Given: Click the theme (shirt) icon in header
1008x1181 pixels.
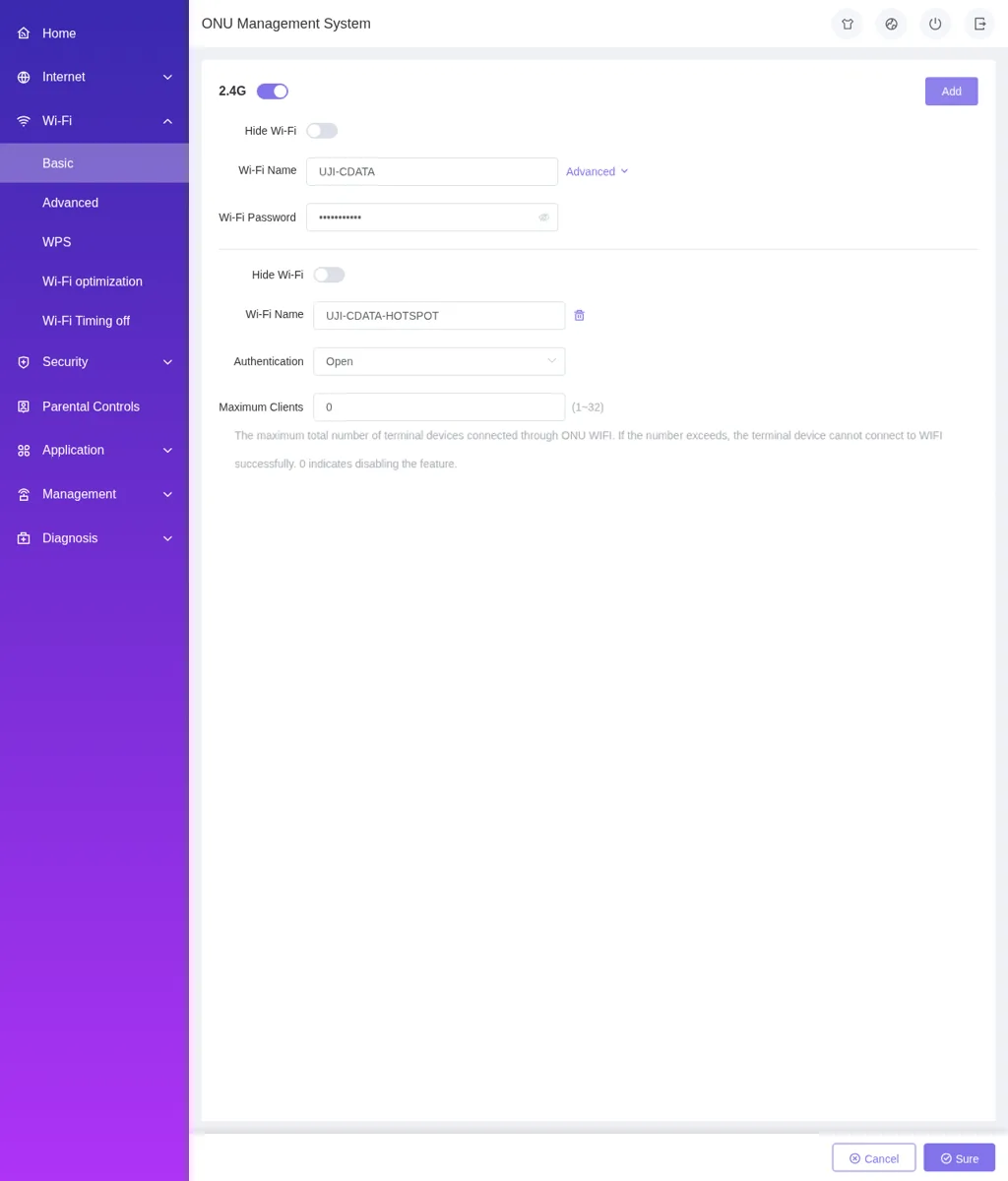Looking at the screenshot, I should coord(847,24).
